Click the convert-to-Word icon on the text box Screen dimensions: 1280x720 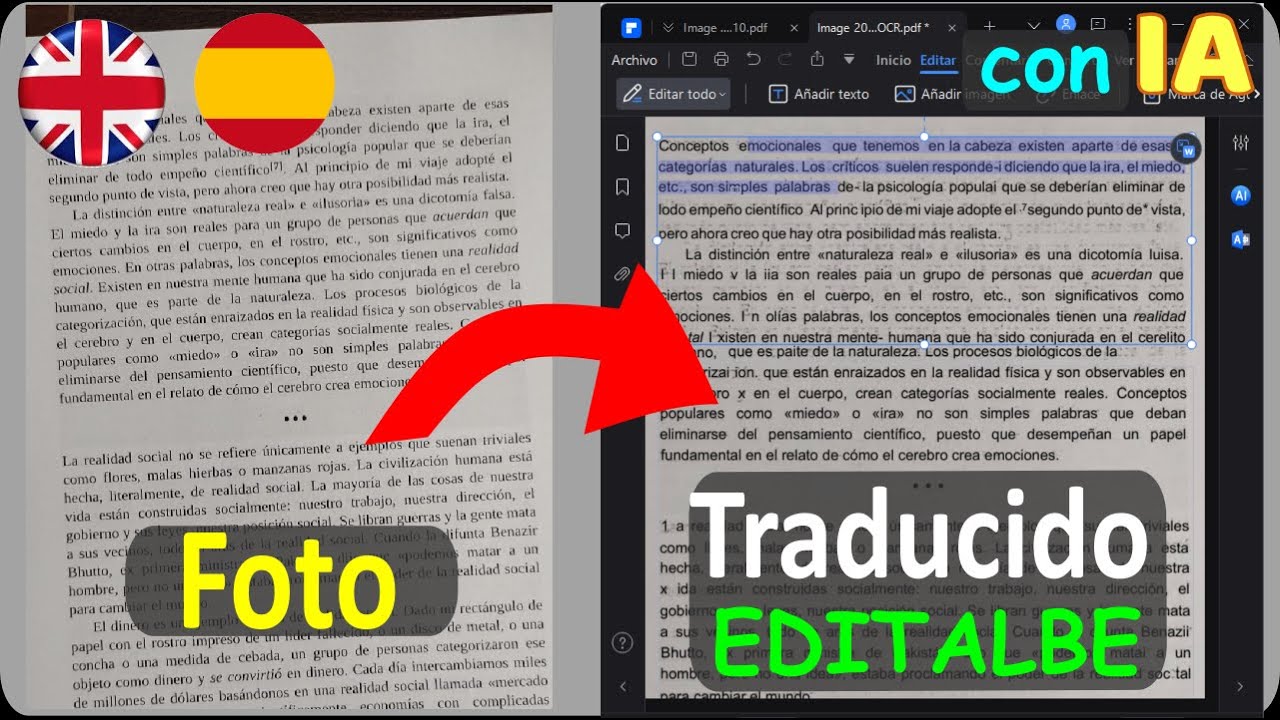[x=1186, y=148]
